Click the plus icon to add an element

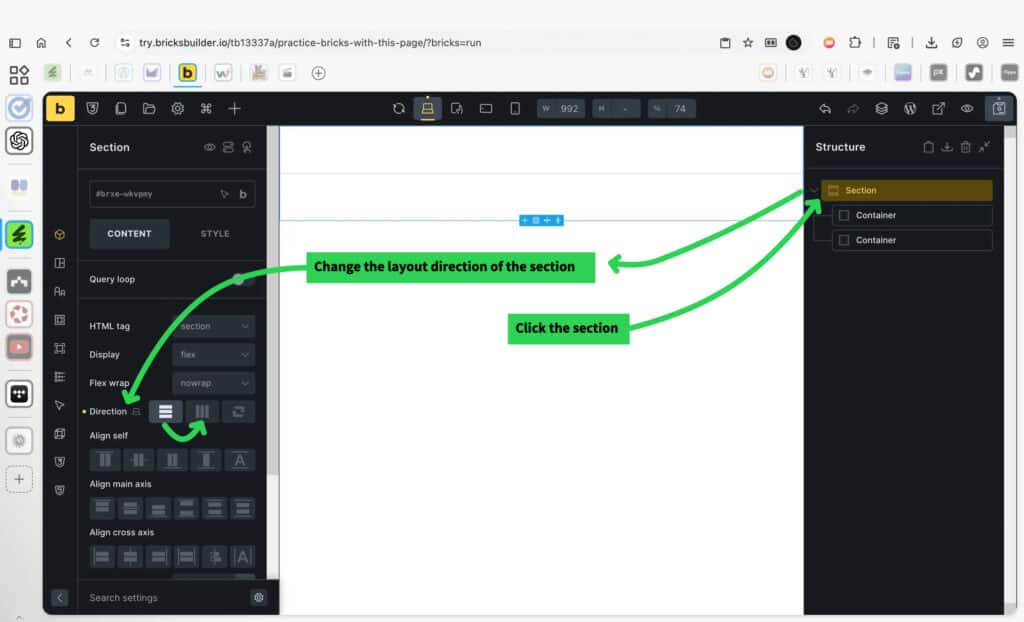pyautogui.click(x=234, y=108)
